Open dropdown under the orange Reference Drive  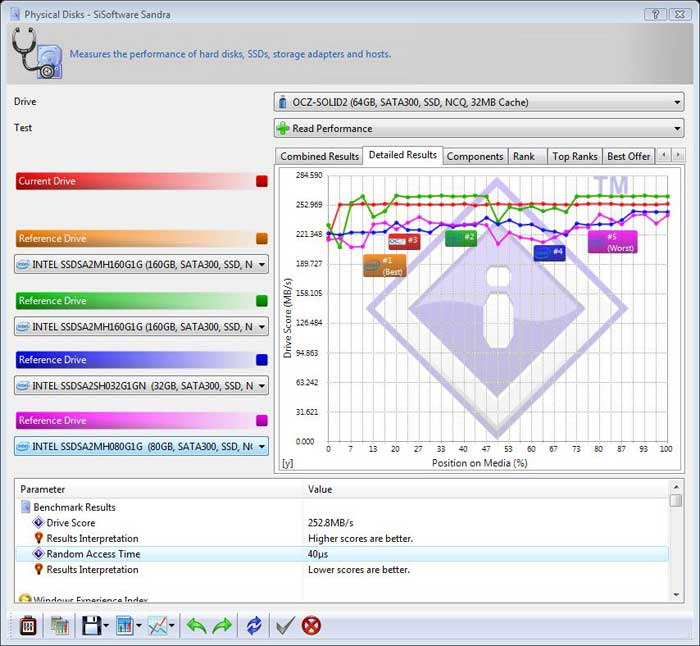click(141, 264)
